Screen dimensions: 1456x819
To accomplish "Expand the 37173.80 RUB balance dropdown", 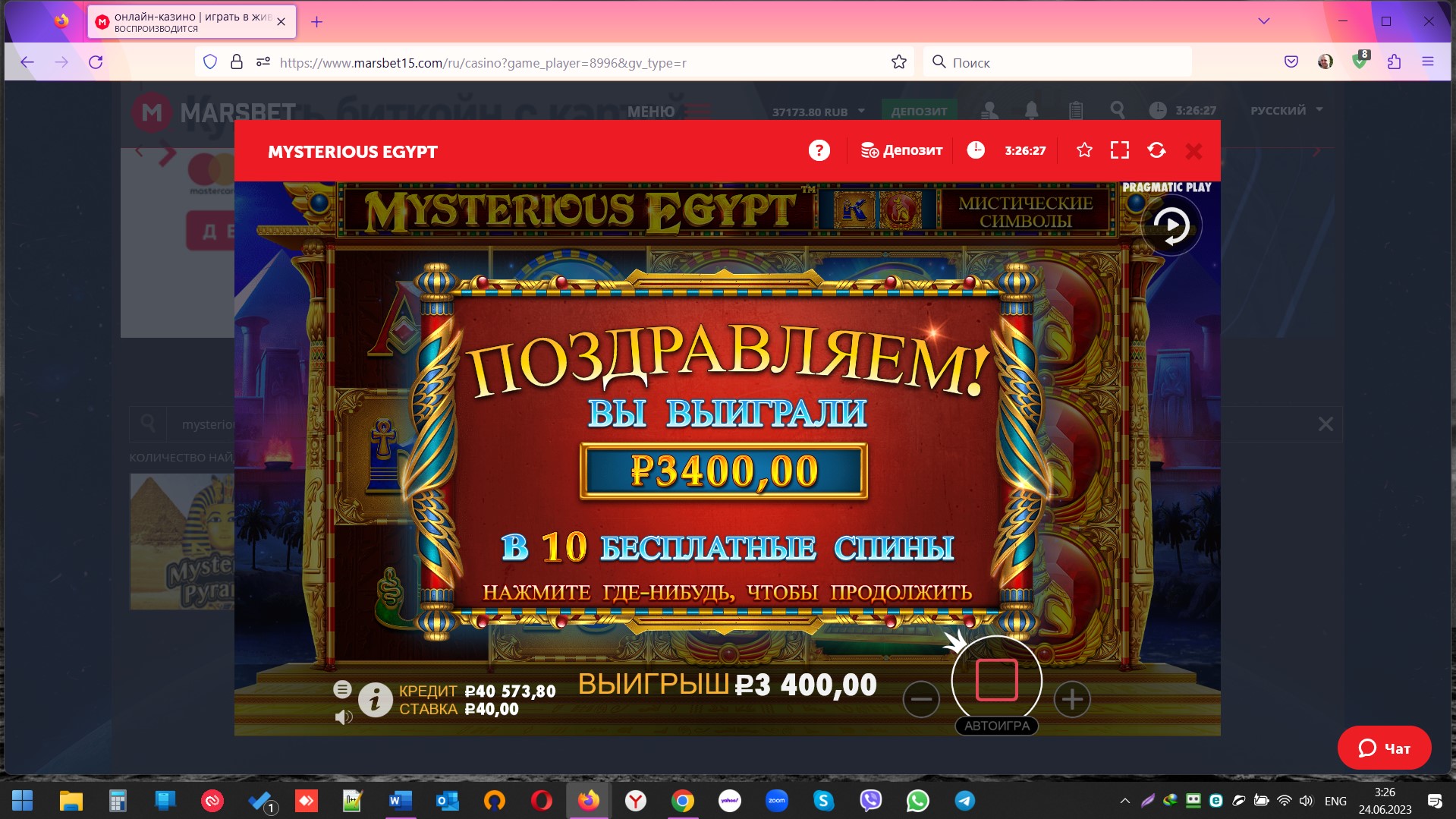I will pyautogui.click(x=818, y=112).
